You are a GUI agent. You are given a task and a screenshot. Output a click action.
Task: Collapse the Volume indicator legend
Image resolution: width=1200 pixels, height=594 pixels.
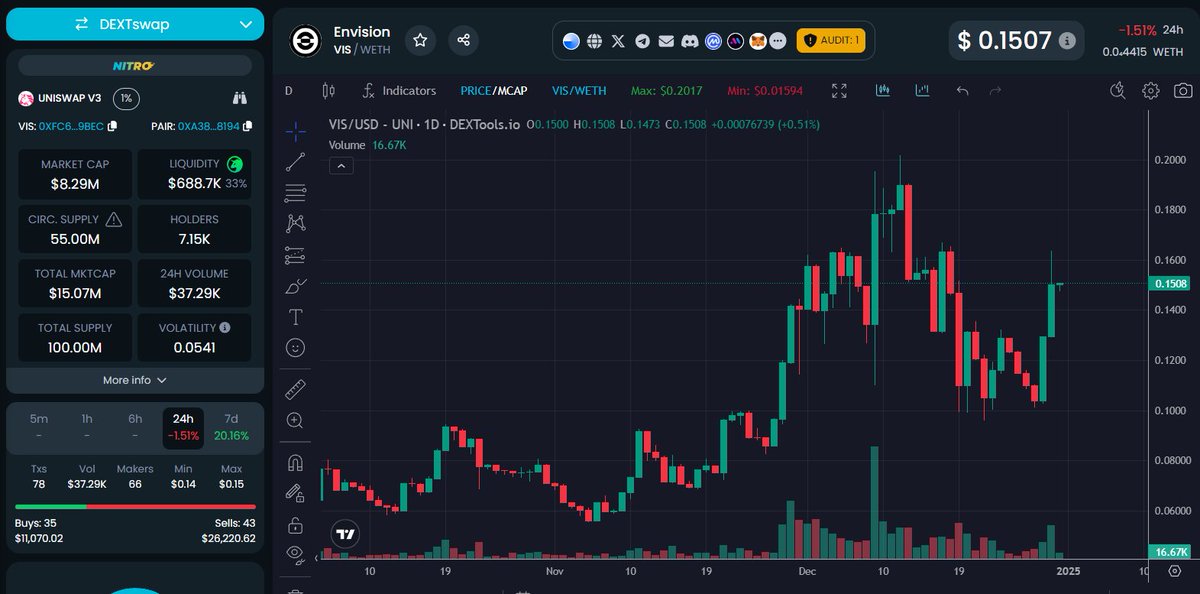(342, 166)
